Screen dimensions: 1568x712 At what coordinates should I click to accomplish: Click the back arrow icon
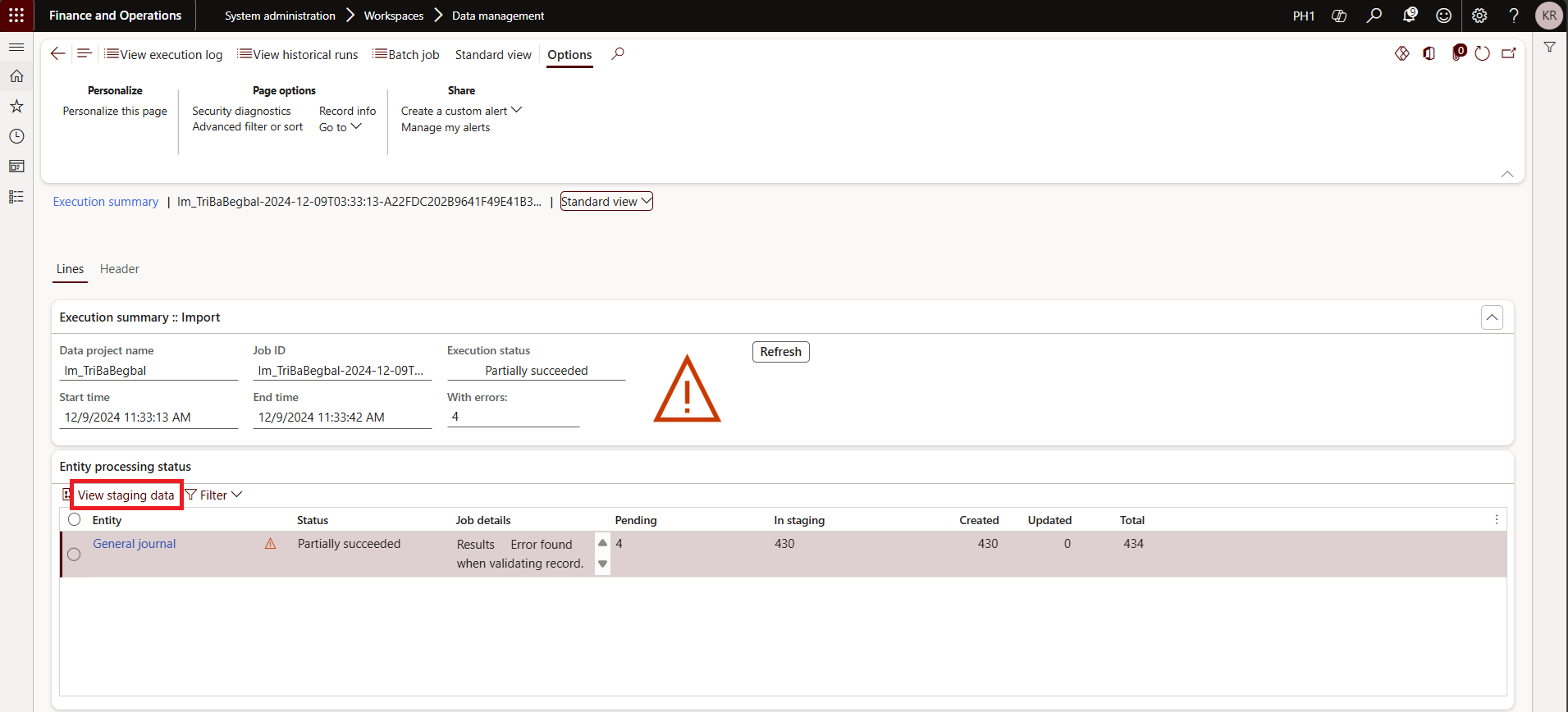57,54
